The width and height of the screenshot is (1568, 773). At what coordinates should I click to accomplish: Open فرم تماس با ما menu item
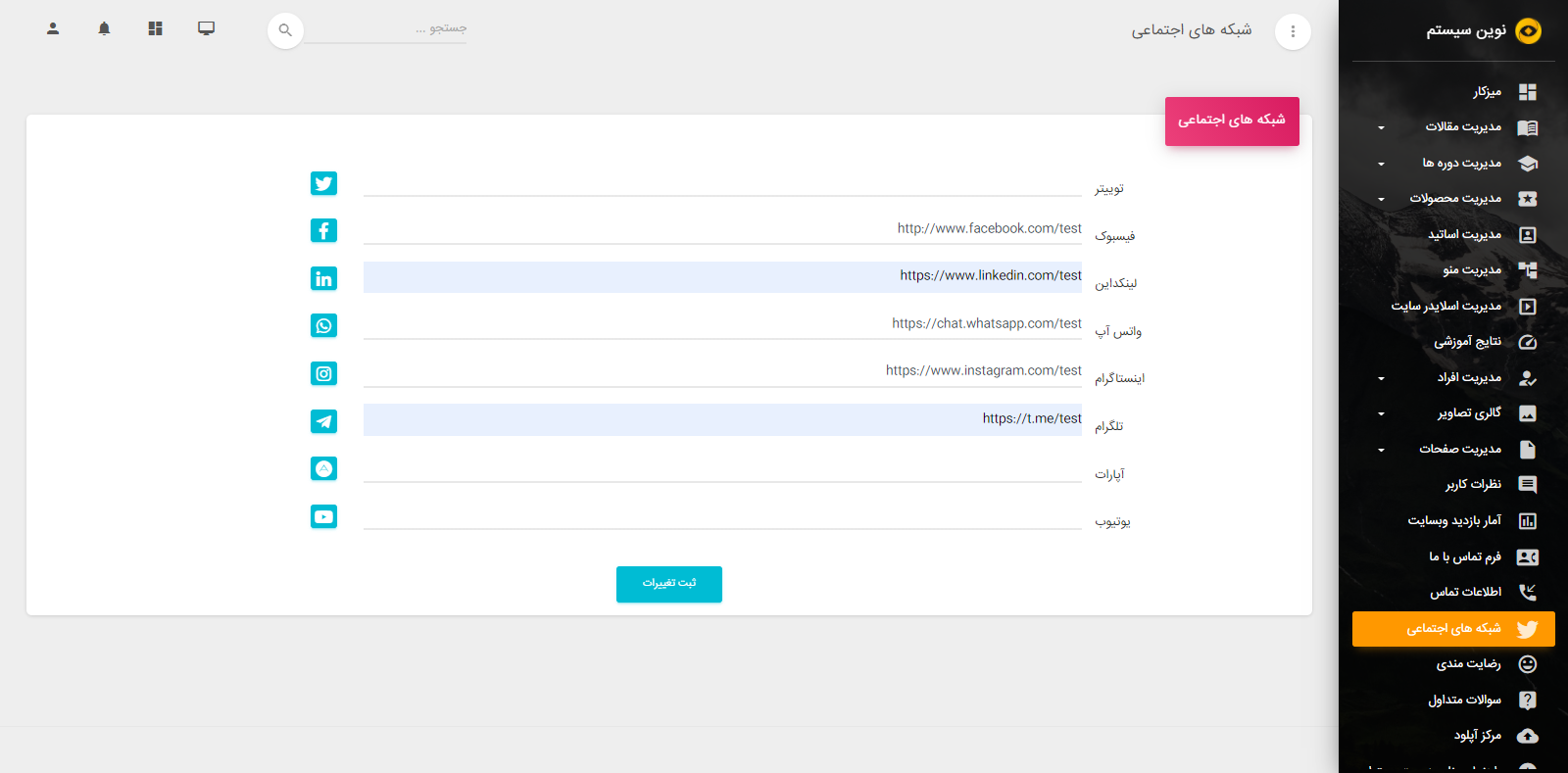(1453, 556)
